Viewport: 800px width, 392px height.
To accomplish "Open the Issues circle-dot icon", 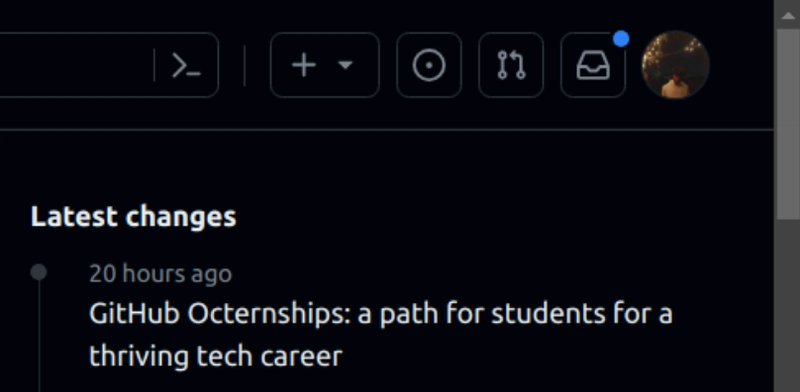I will click(429, 65).
